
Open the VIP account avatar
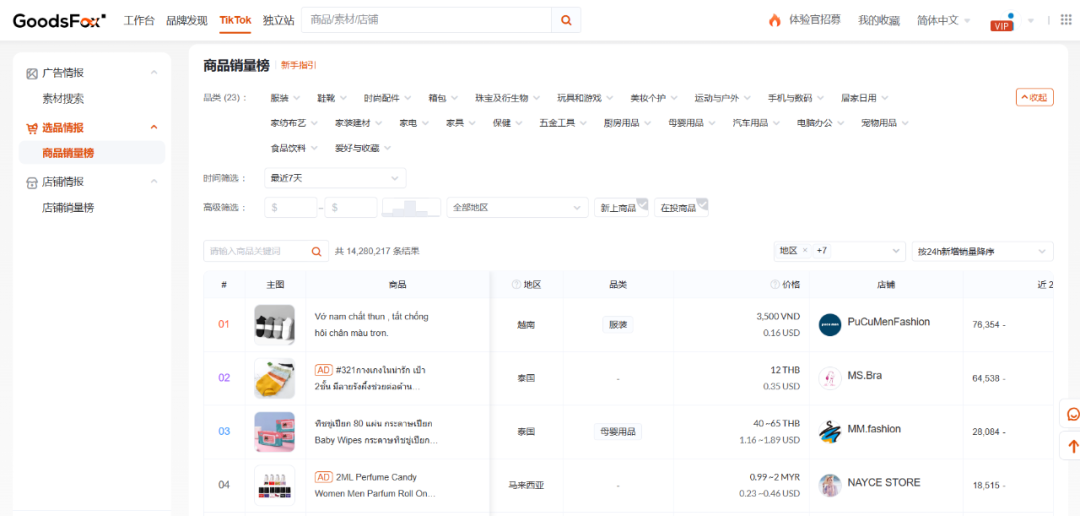click(x=1002, y=21)
